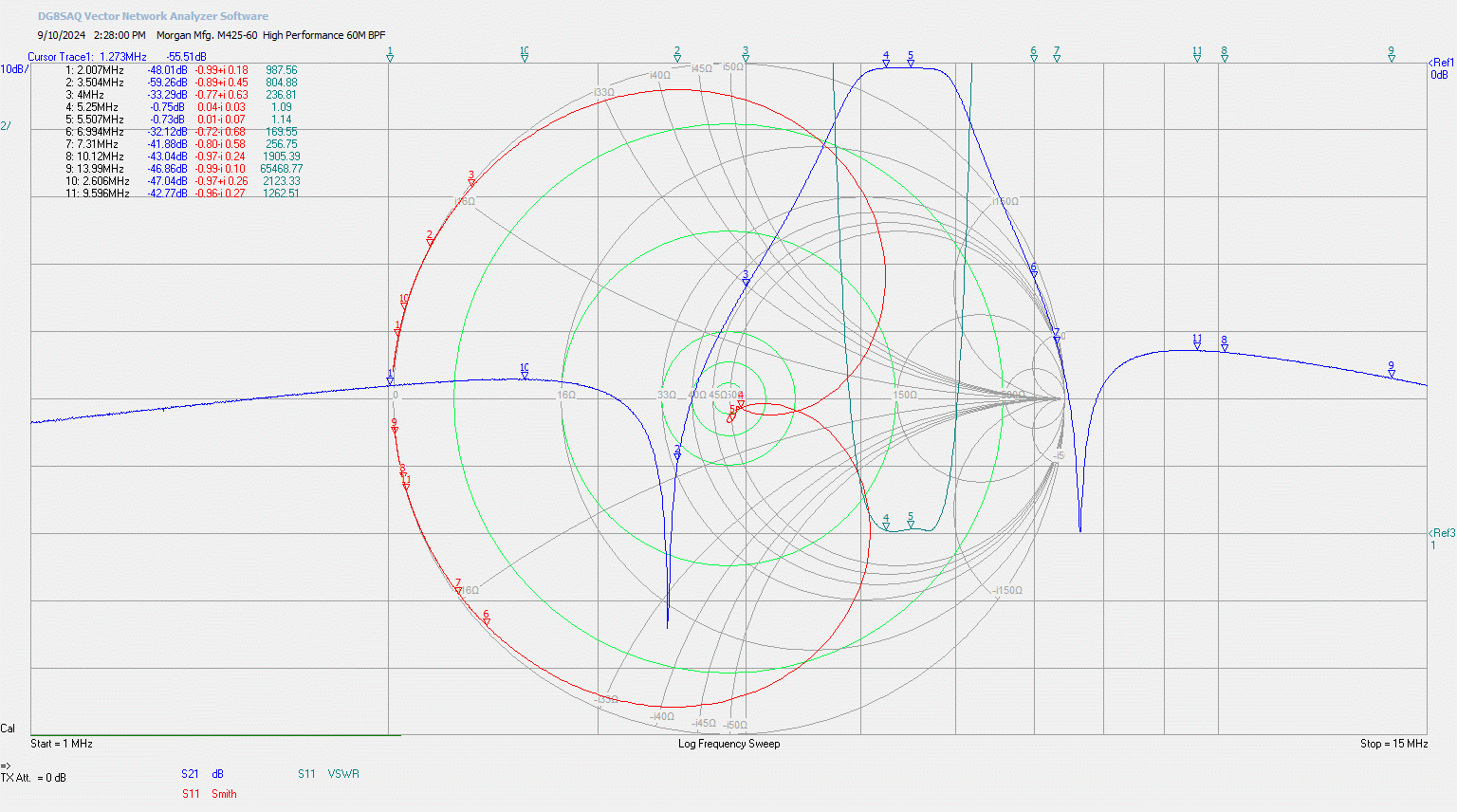Select blue marker 10 on the S21 trace

525,372
